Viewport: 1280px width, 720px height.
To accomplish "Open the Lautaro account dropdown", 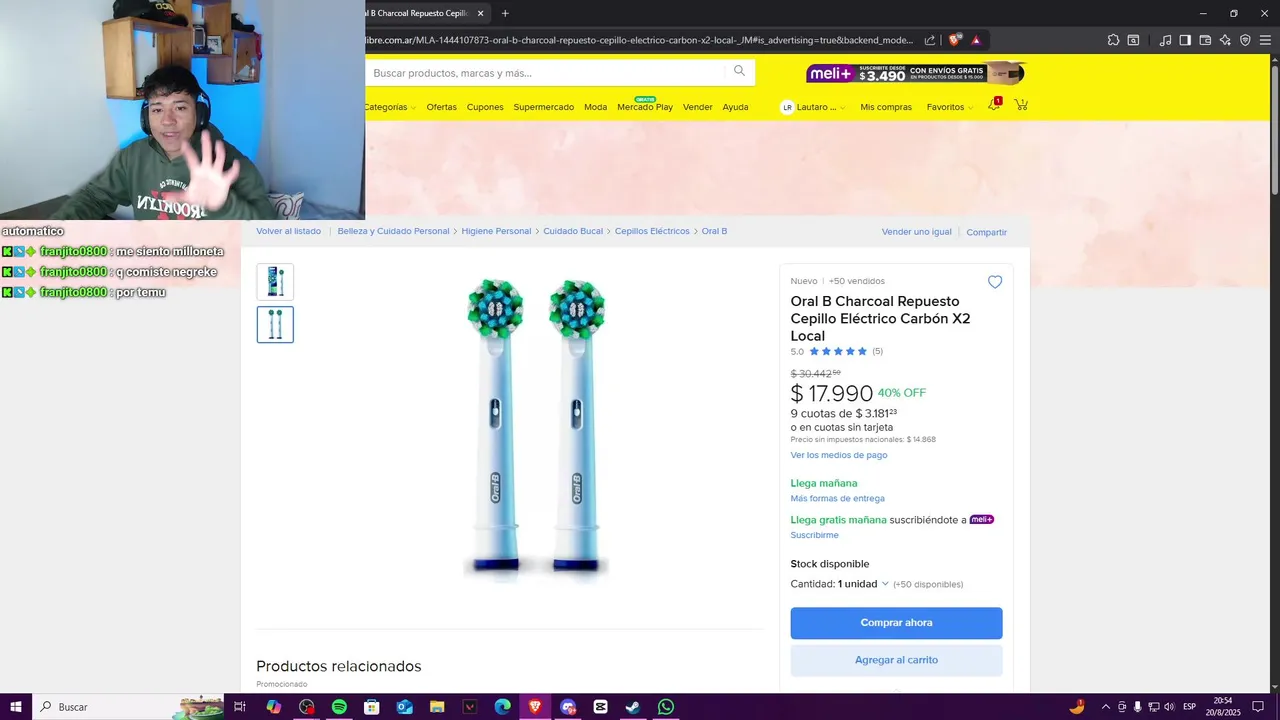I will click(x=813, y=107).
